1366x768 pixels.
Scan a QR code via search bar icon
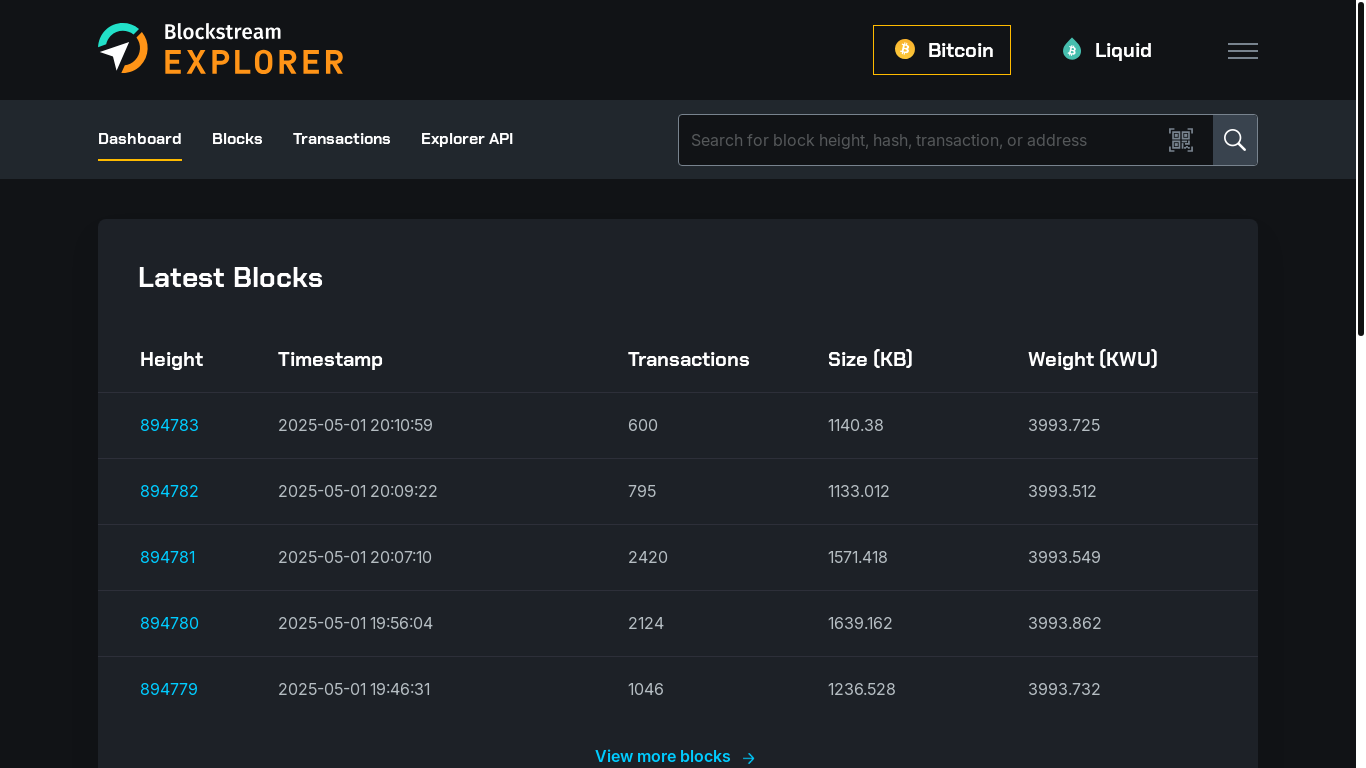tap(1181, 140)
